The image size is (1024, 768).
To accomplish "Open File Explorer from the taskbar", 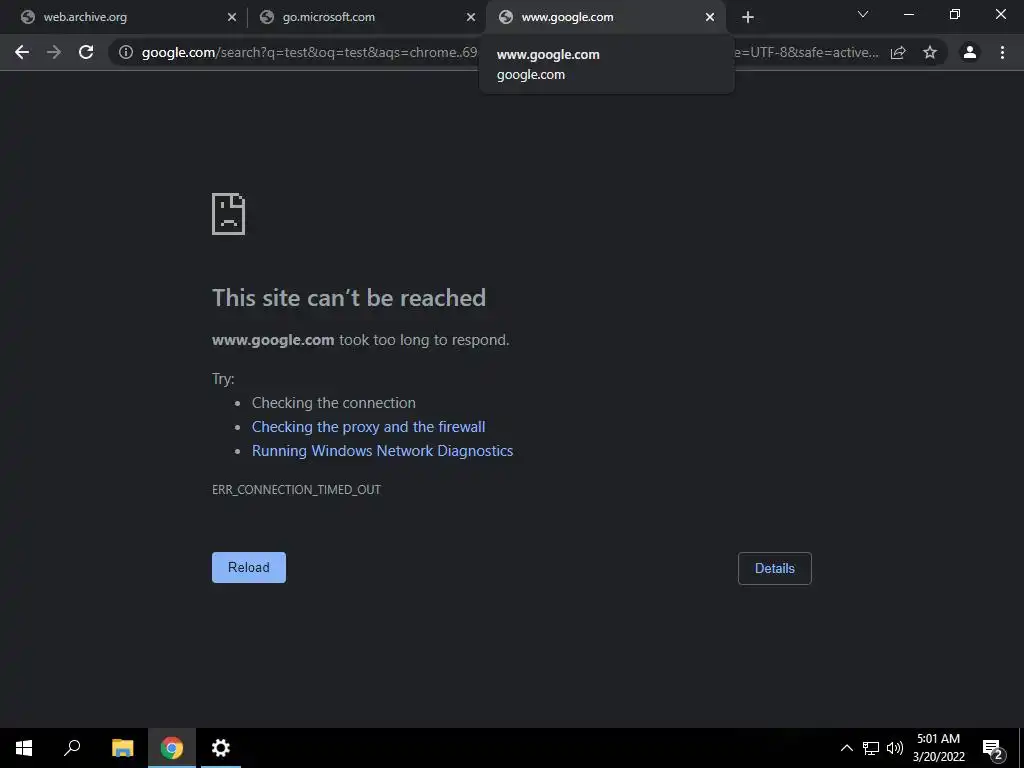I will pyautogui.click(x=122, y=748).
